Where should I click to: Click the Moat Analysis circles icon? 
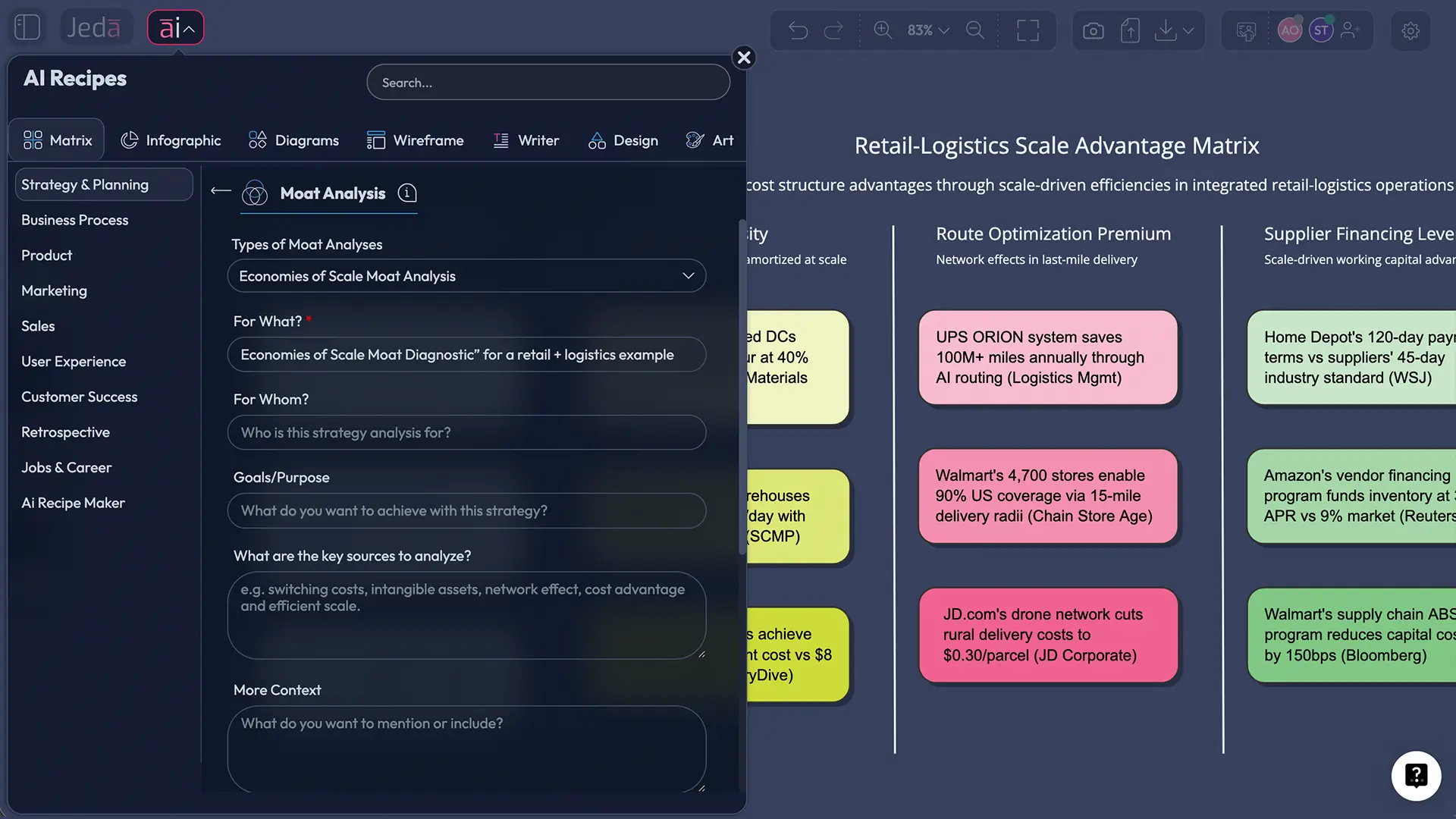coord(255,193)
